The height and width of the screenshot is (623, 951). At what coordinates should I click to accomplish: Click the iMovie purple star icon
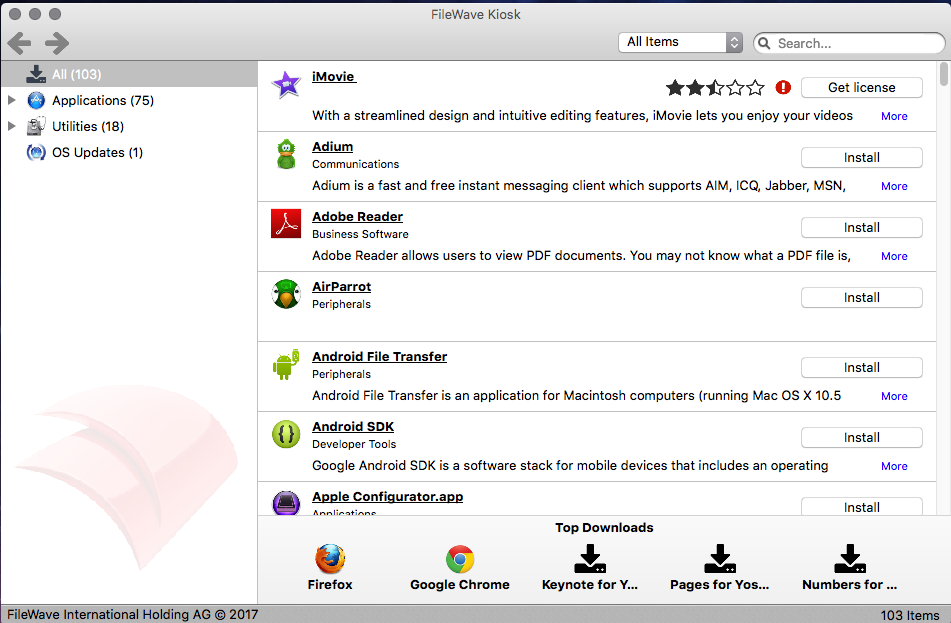(x=286, y=85)
